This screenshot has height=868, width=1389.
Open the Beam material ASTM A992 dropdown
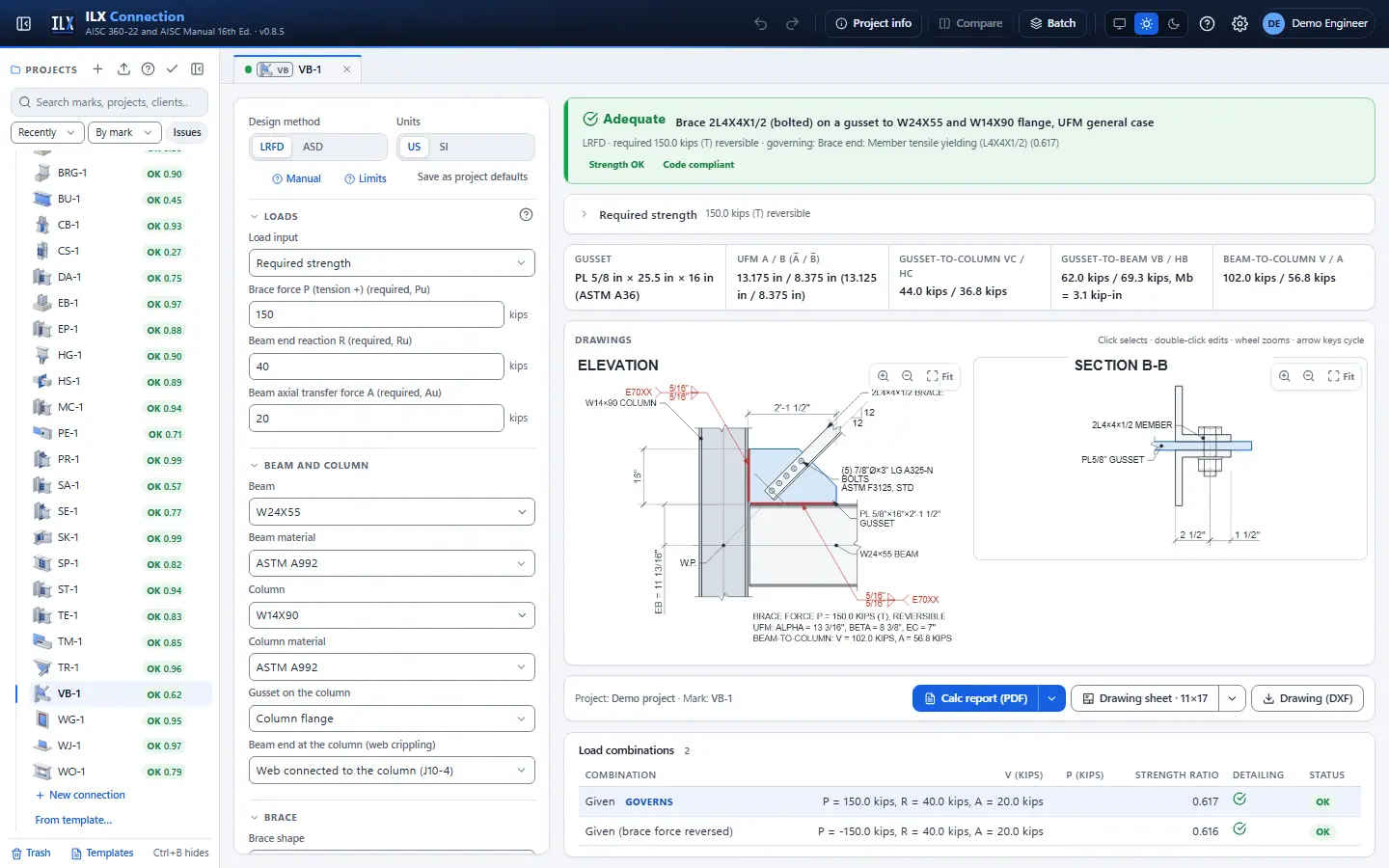tap(392, 563)
